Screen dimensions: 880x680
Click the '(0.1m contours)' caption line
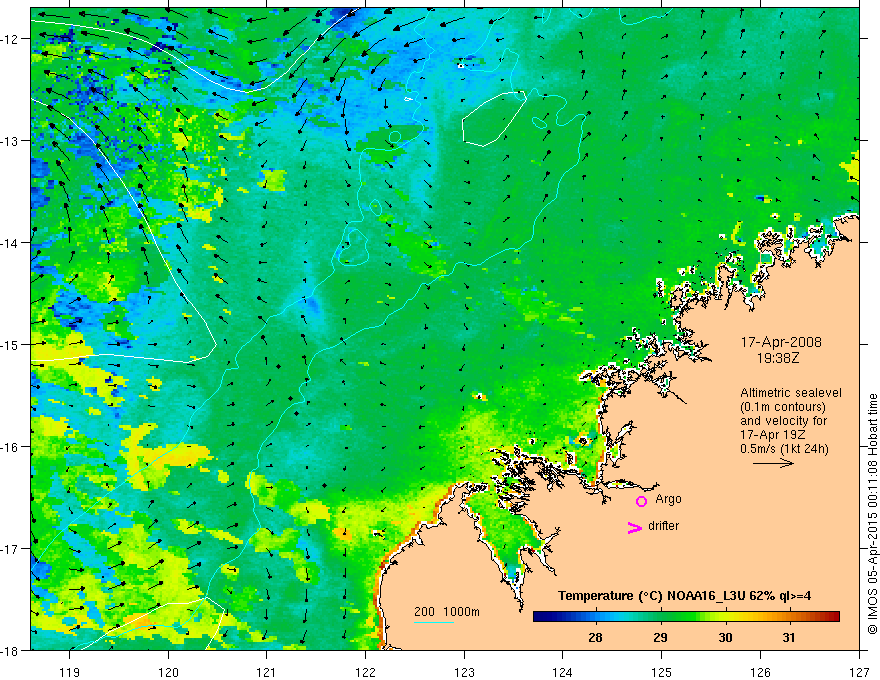coord(782,407)
